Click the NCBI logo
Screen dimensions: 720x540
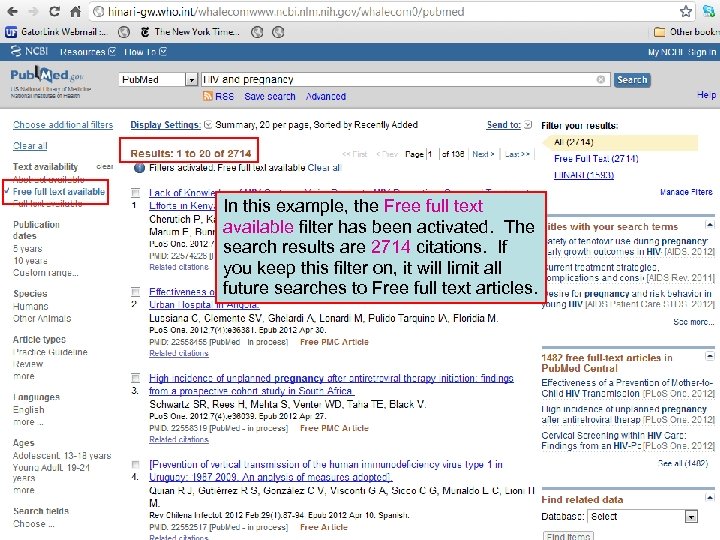29,51
